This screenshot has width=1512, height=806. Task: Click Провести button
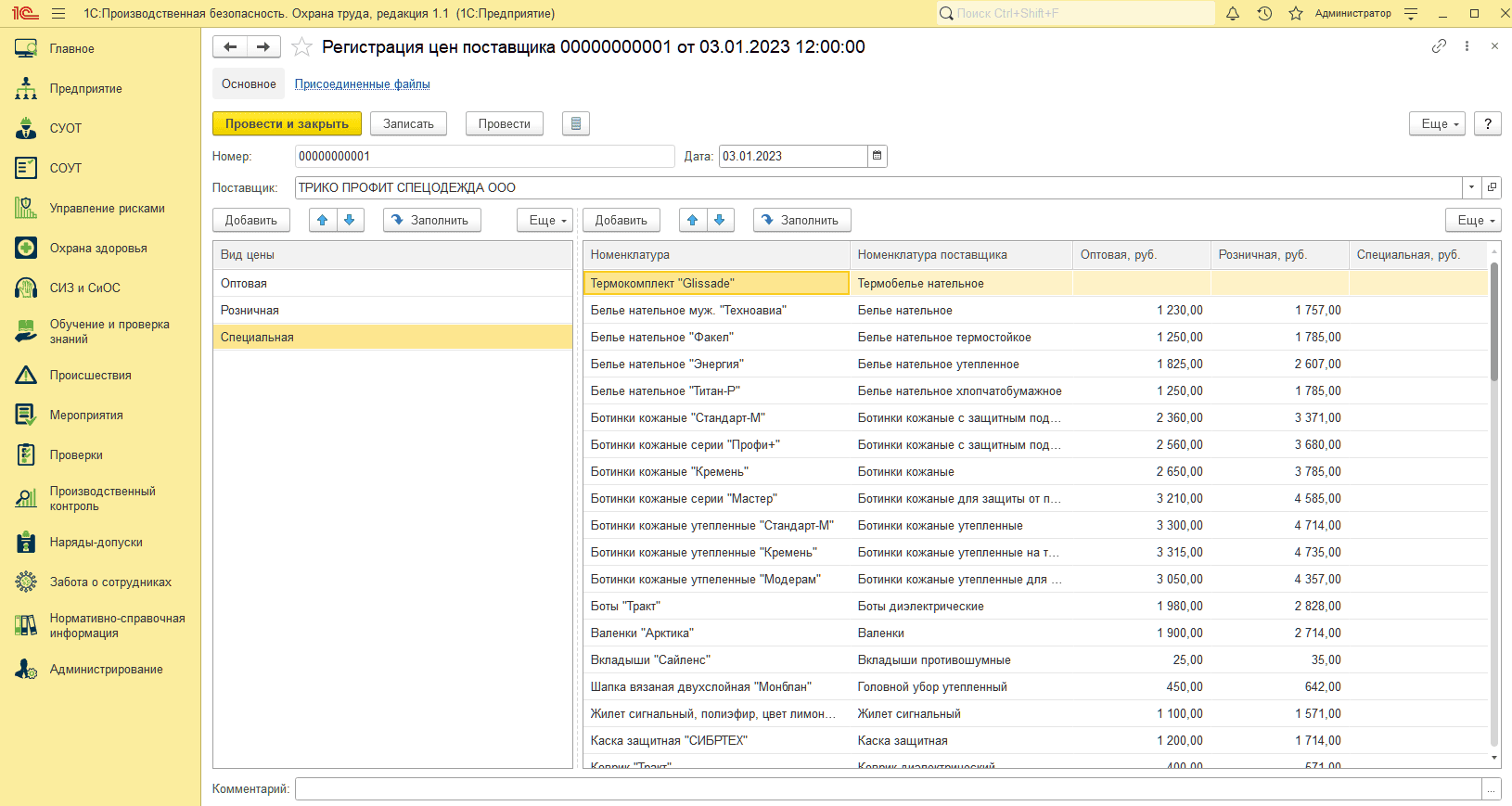point(505,123)
